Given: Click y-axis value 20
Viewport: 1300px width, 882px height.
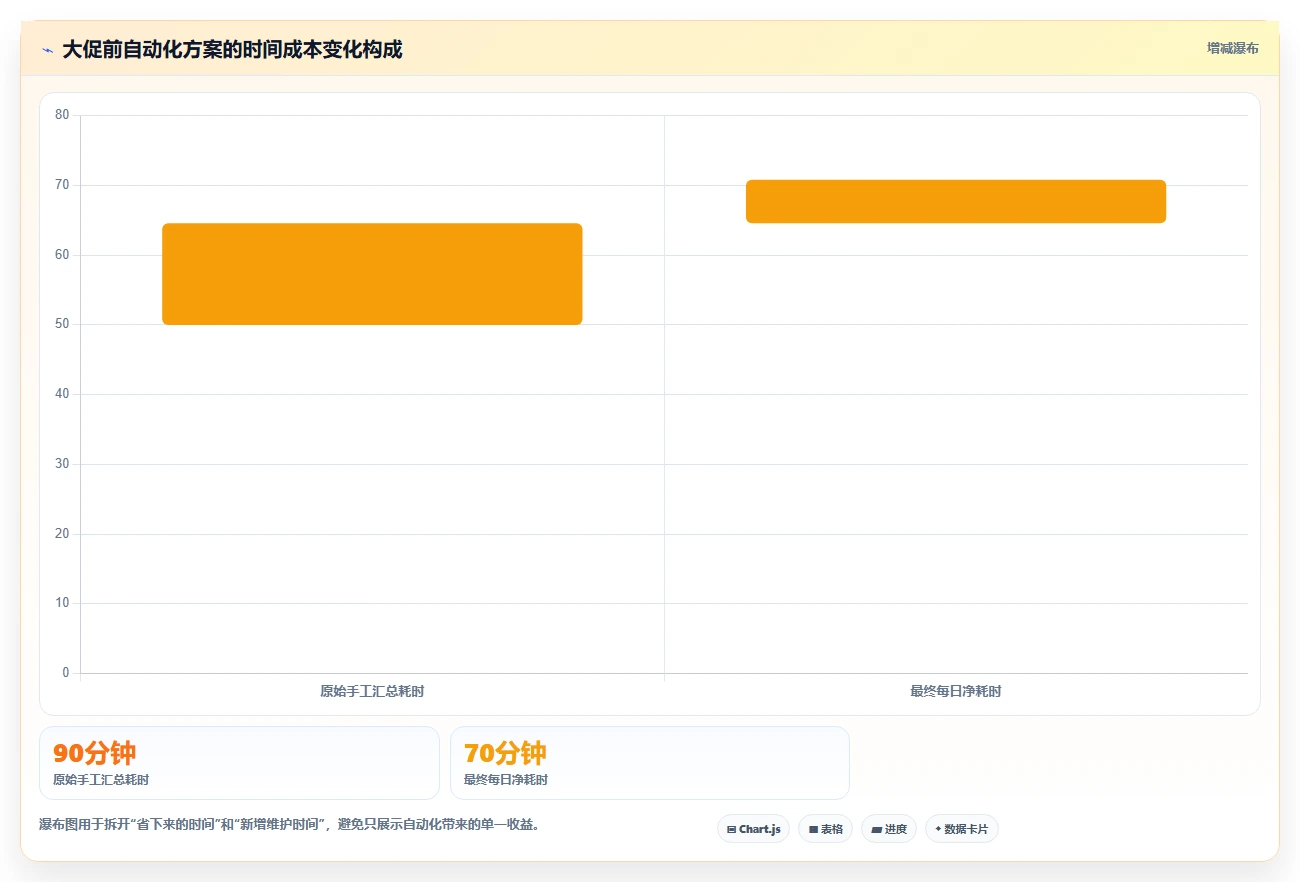Looking at the screenshot, I should pyautogui.click(x=62, y=534).
